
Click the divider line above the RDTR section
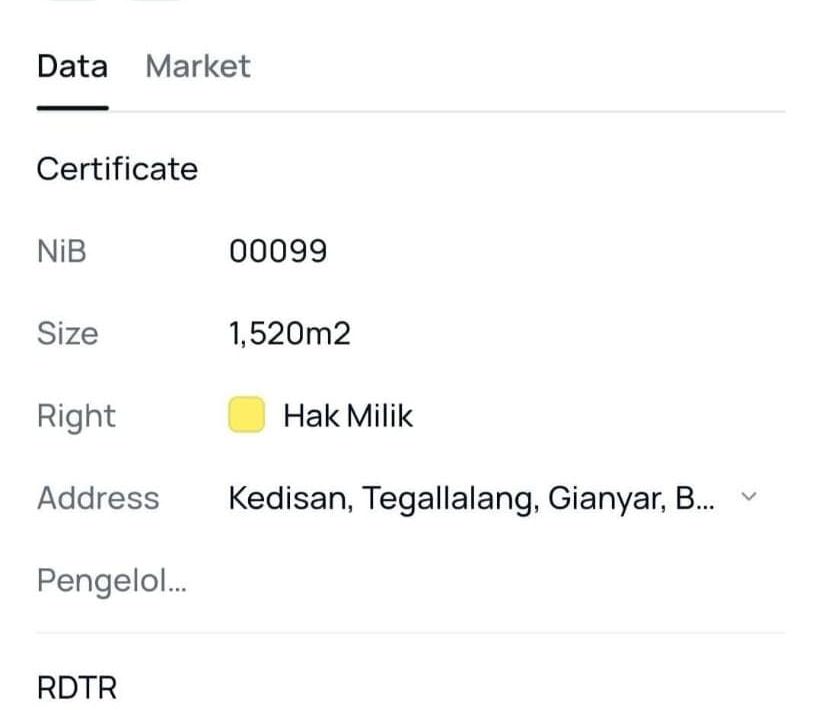point(410,632)
